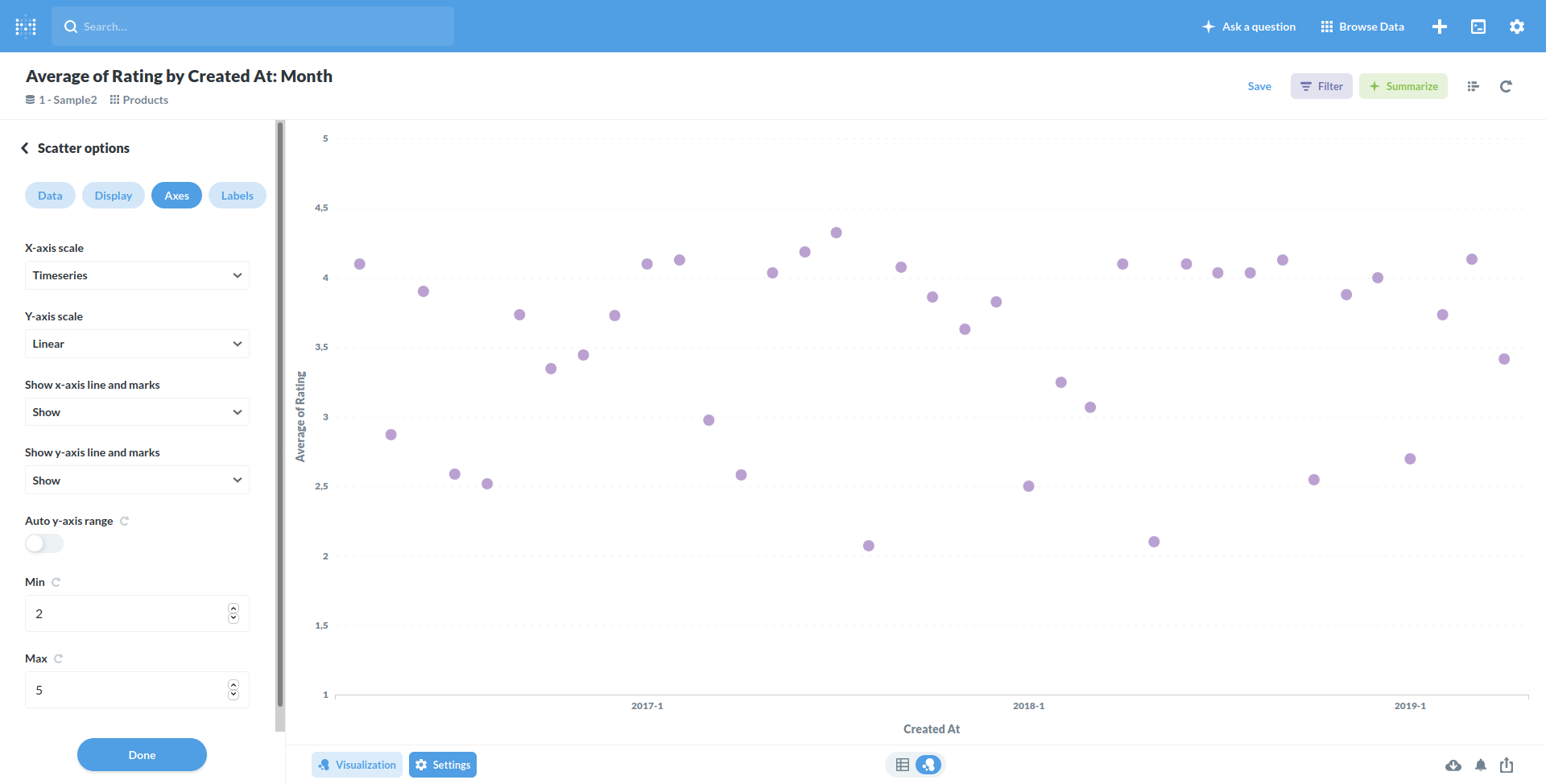Change Y-axis scale from Linear dropdown

(136, 344)
